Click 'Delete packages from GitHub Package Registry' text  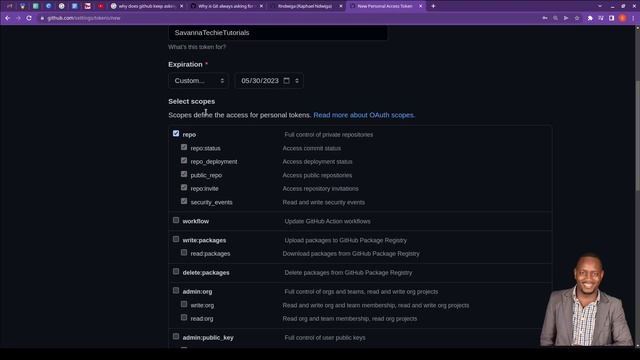[348, 272]
